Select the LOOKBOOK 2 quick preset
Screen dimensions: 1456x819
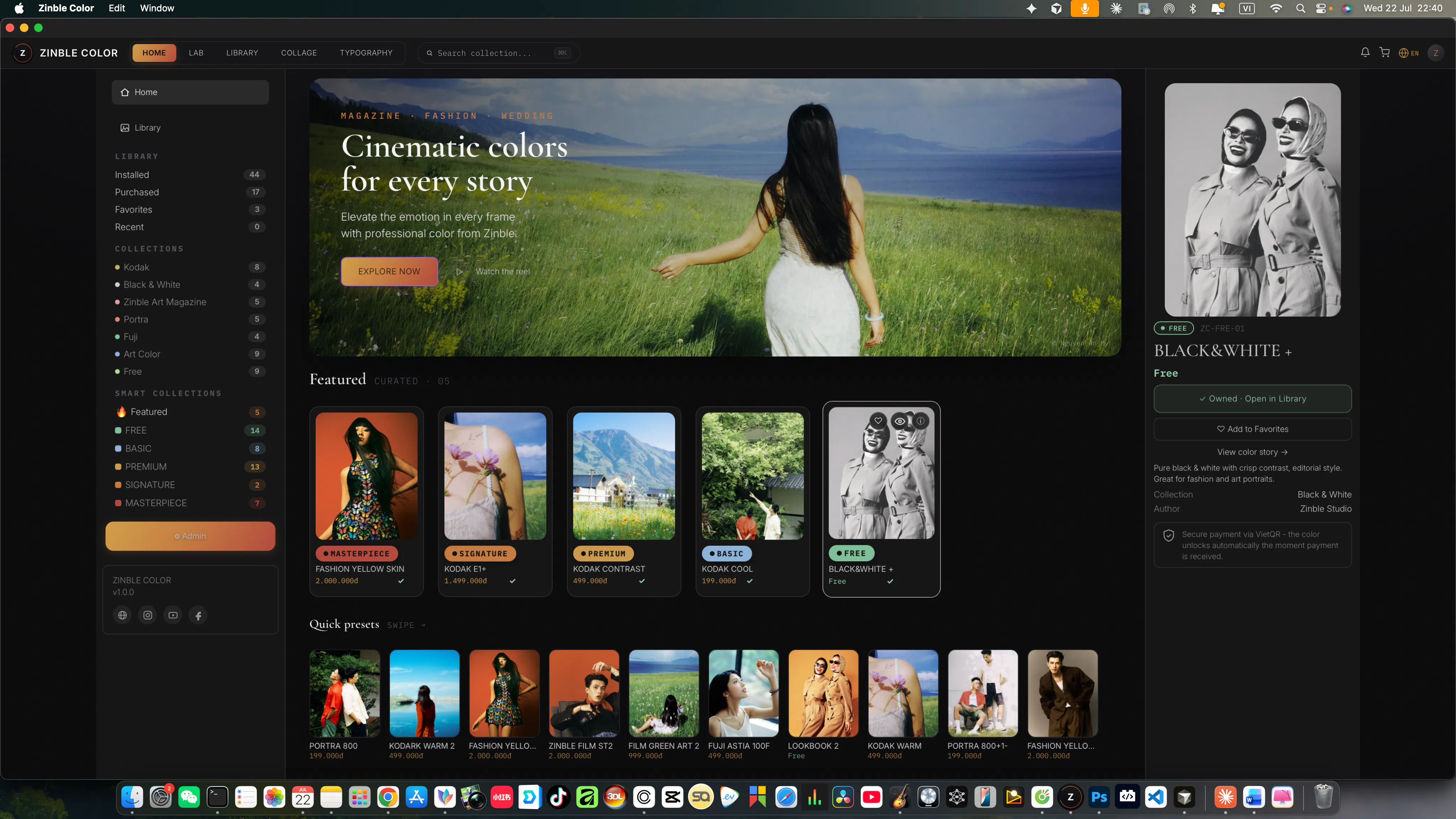coord(824,704)
